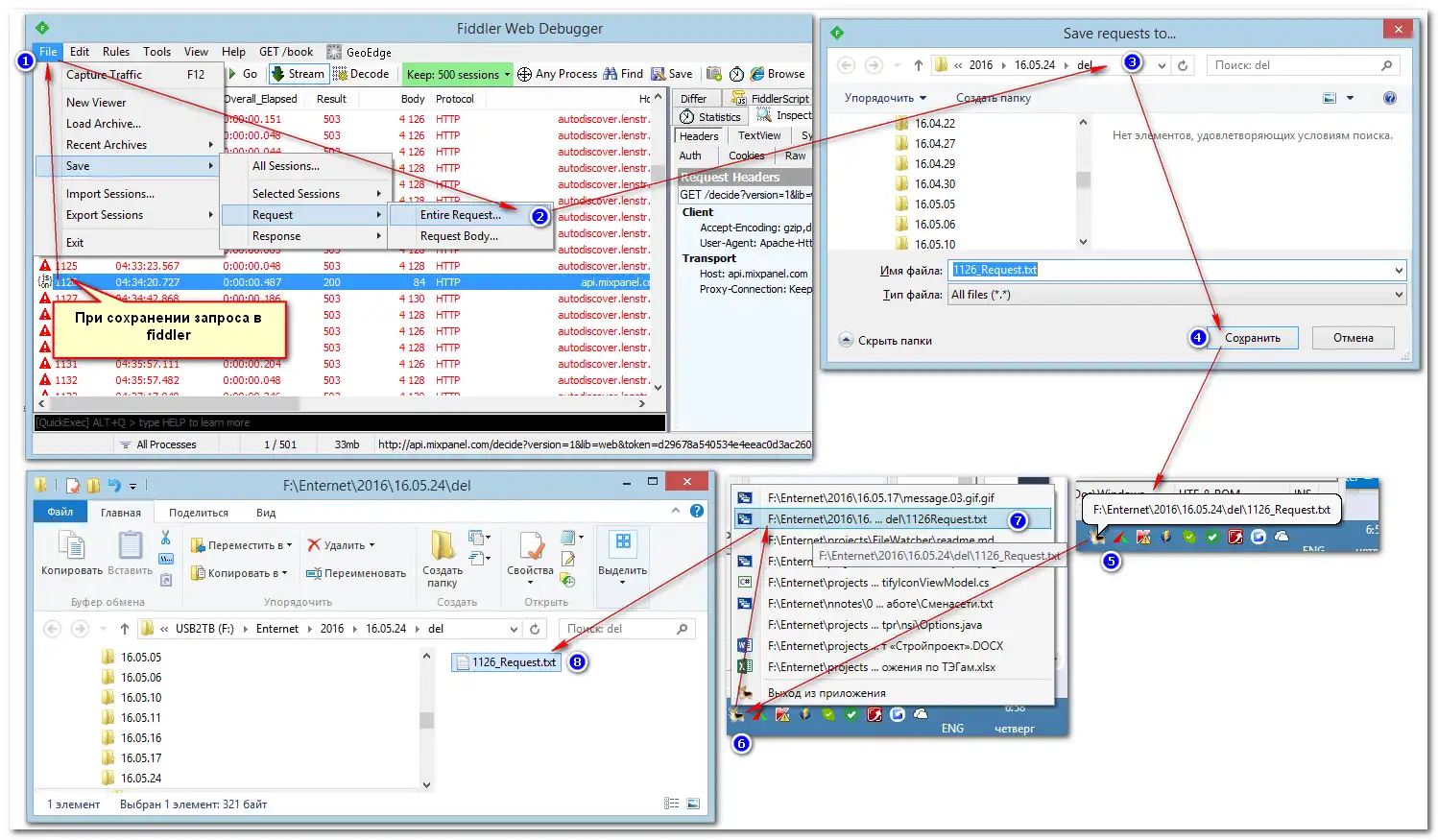The height and width of the screenshot is (840, 1438).
Task: Open the Differ tab in Fiddler
Action: [694, 98]
